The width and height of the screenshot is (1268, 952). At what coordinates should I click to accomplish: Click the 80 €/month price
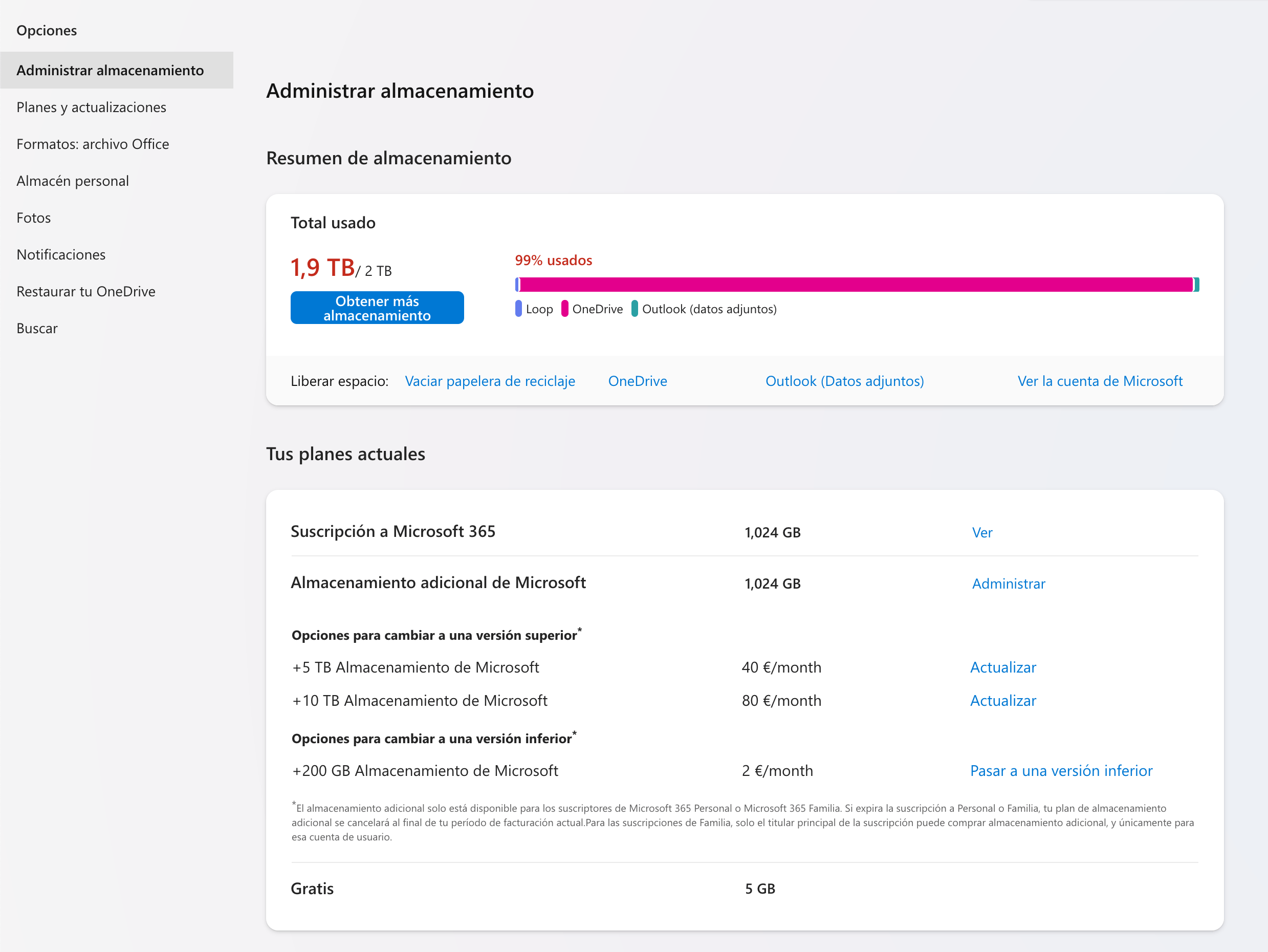(x=781, y=700)
